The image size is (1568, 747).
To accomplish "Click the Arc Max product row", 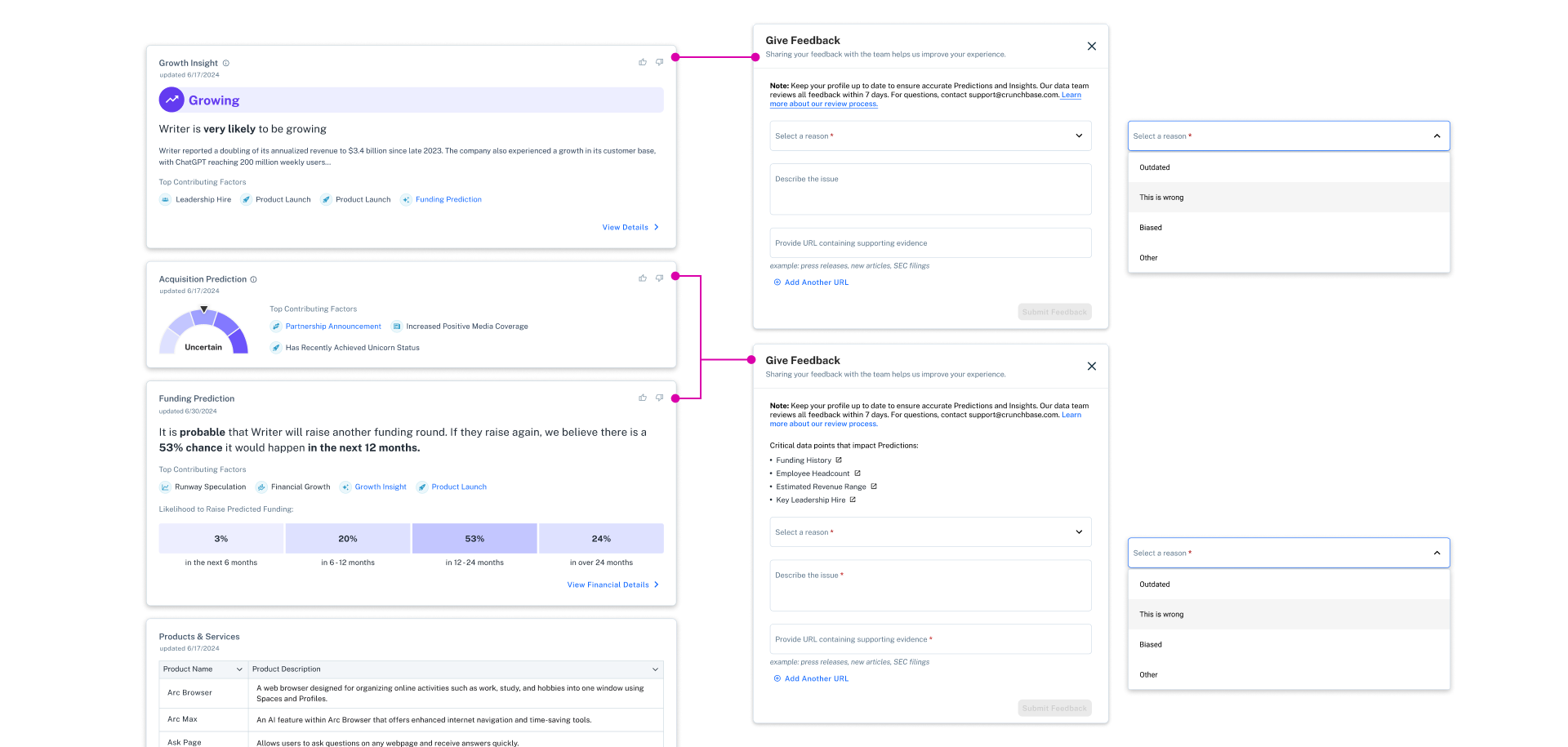I will point(411,719).
